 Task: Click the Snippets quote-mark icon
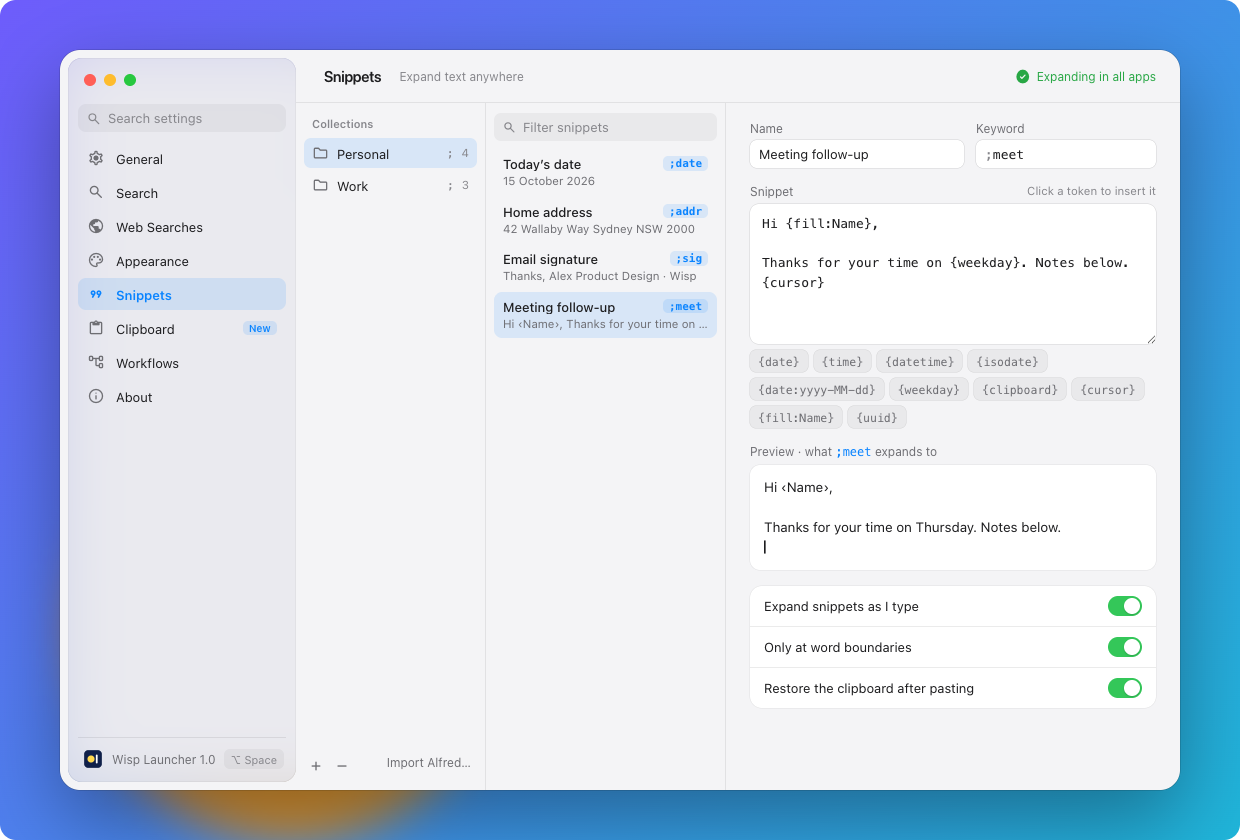96,294
